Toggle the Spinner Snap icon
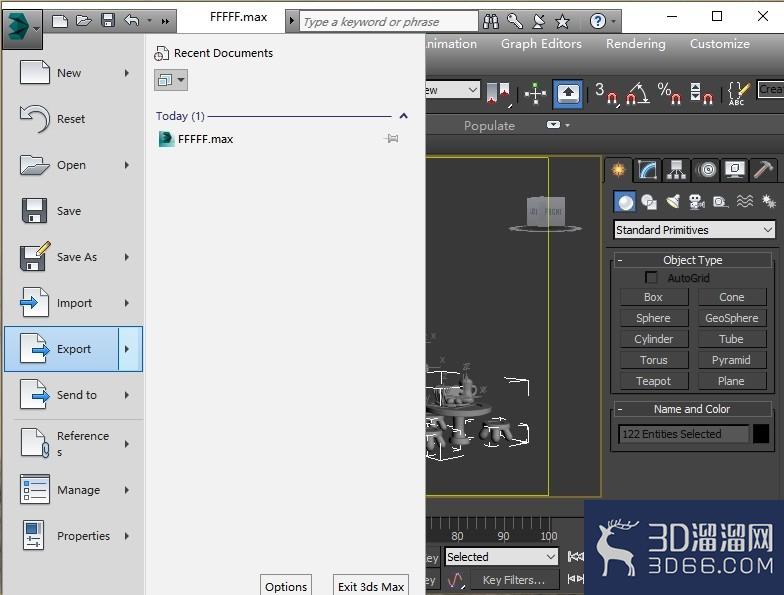Image resolution: width=784 pixels, height=595 pixels. tap(701, 94)
